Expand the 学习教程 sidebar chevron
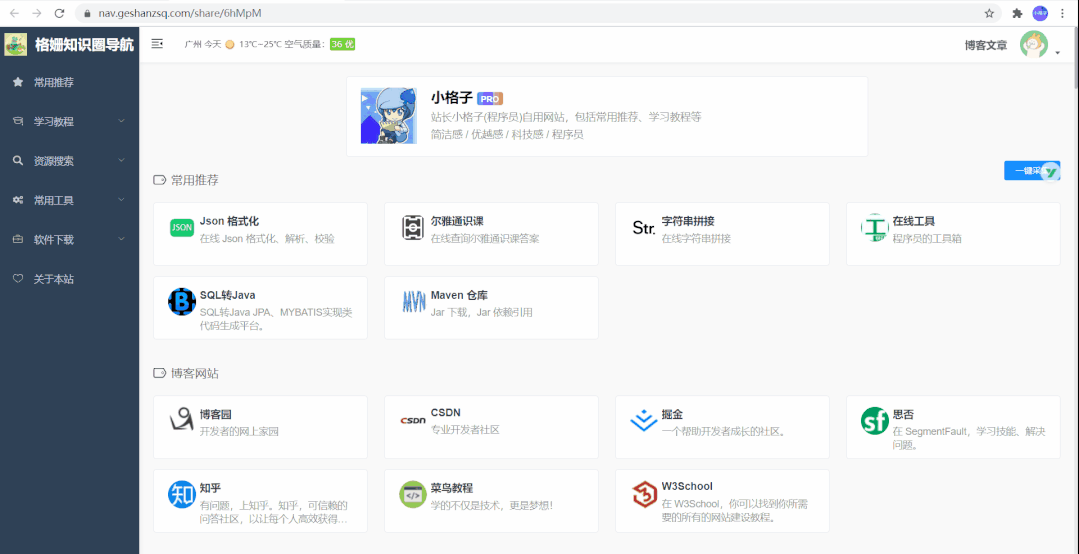The height and width of the screenshot is (554, 1079). point(121,121)
